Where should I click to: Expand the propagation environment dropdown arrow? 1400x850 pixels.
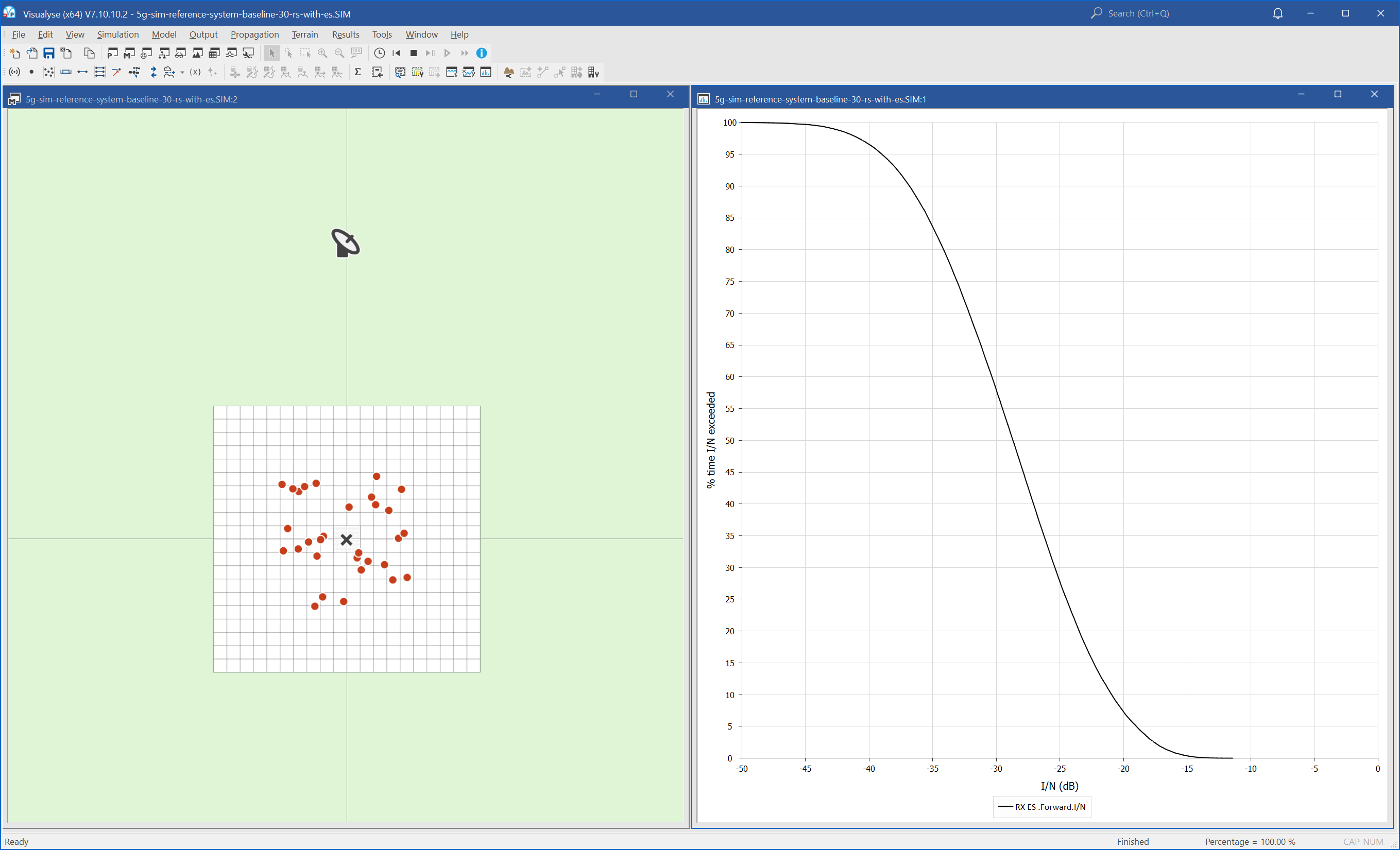tap(182, 73)
